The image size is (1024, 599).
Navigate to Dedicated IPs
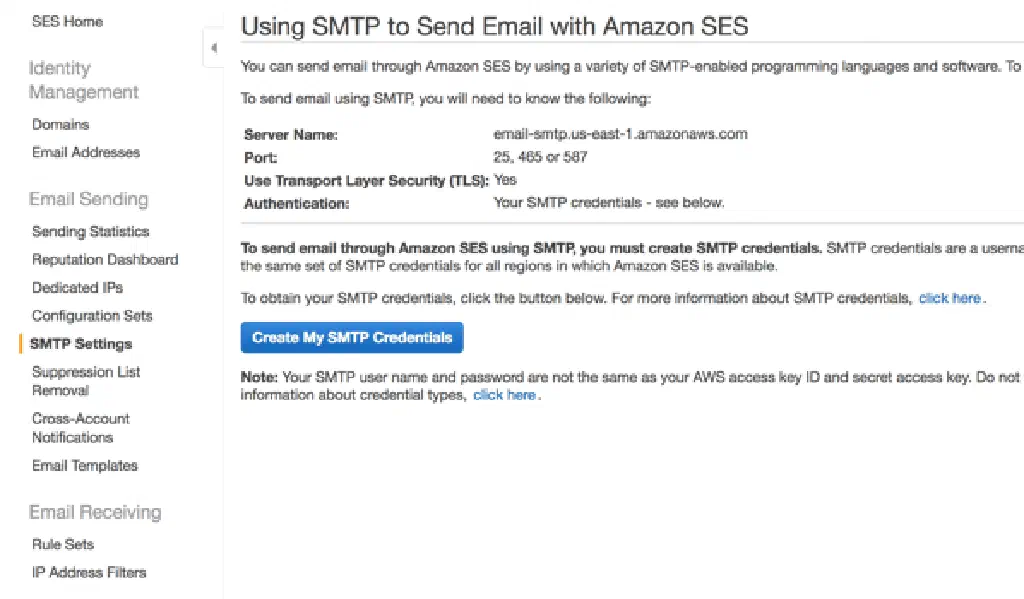click(x=77, y=287)
